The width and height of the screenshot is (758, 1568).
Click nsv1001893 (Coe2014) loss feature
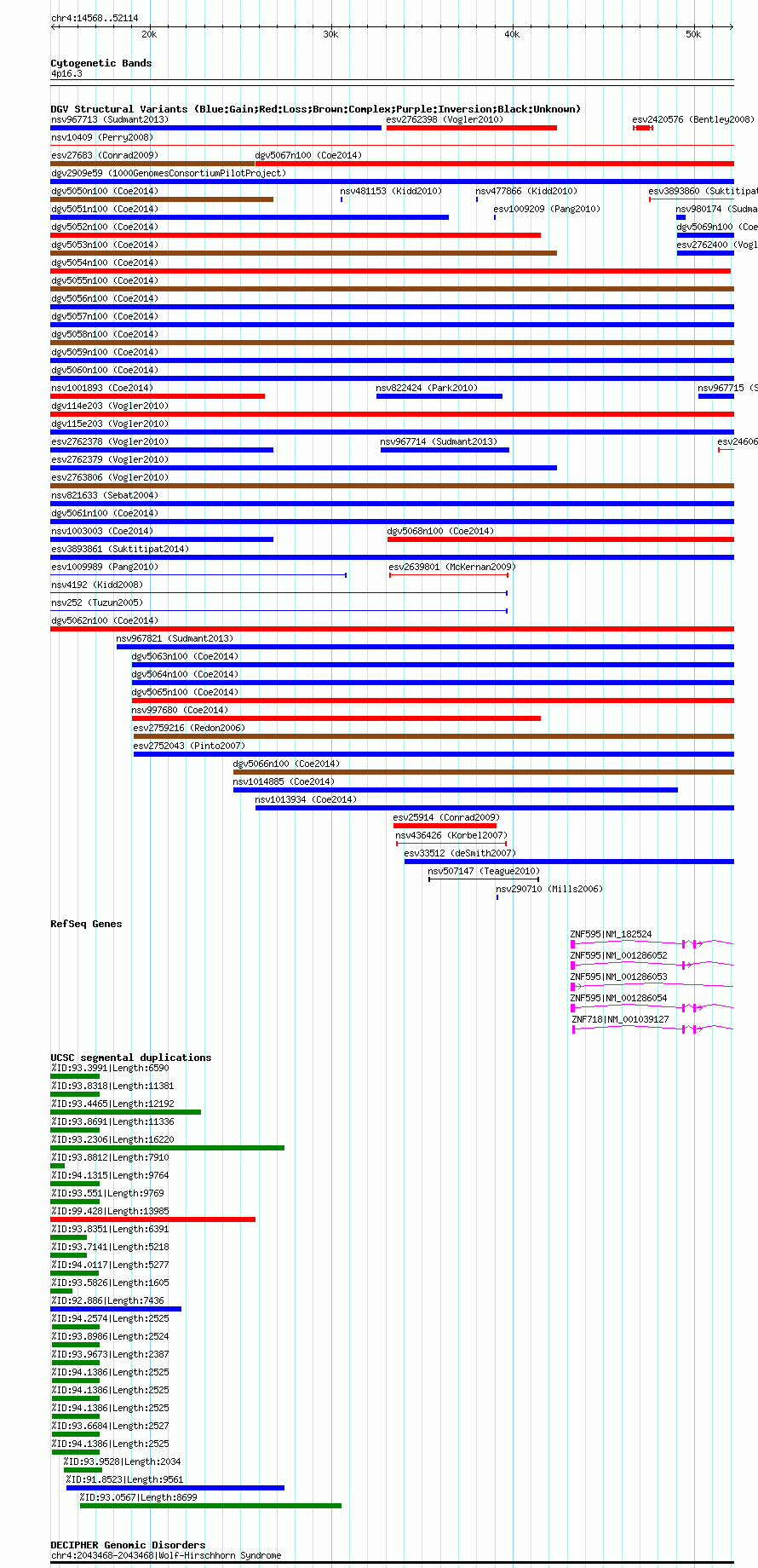158,396
